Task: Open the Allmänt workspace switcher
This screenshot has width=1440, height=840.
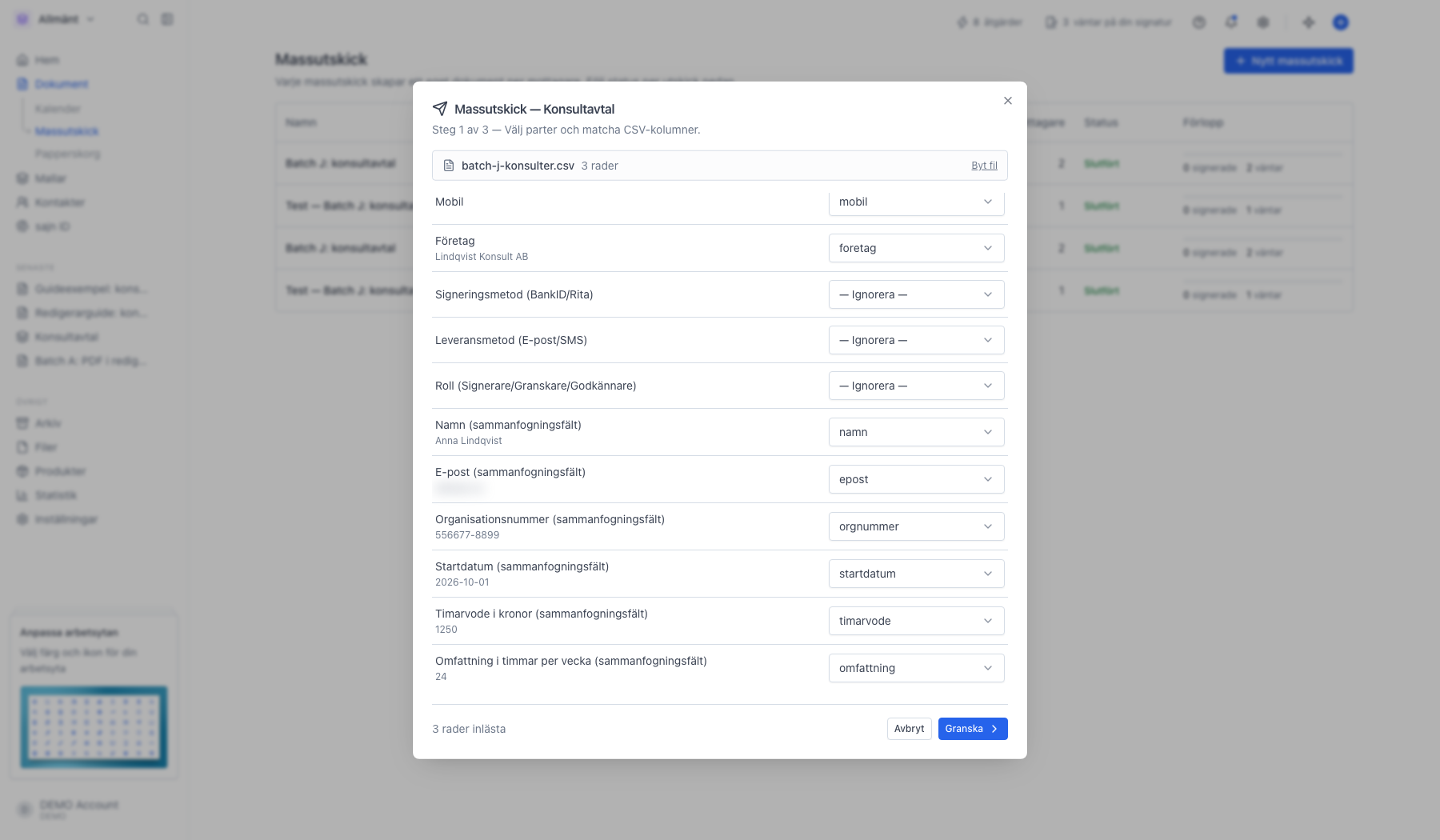Action: [x=56, y=19]
